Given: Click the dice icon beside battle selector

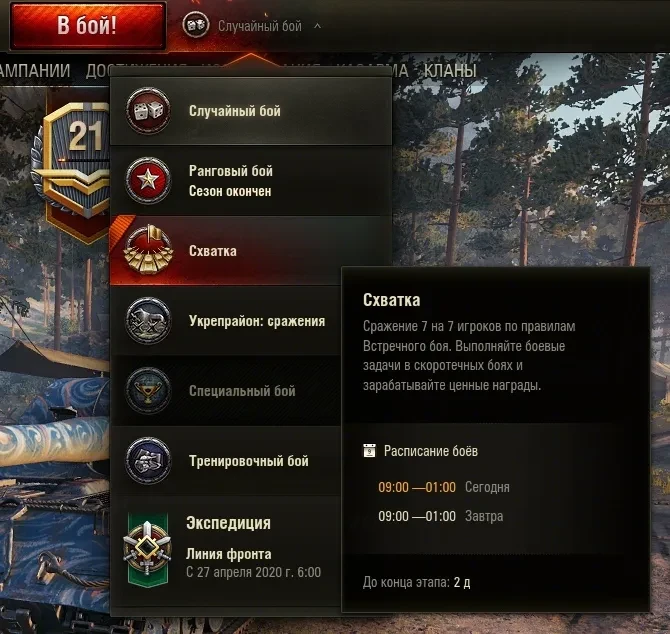Looking at the screenshot, I should tap(196, 25).
